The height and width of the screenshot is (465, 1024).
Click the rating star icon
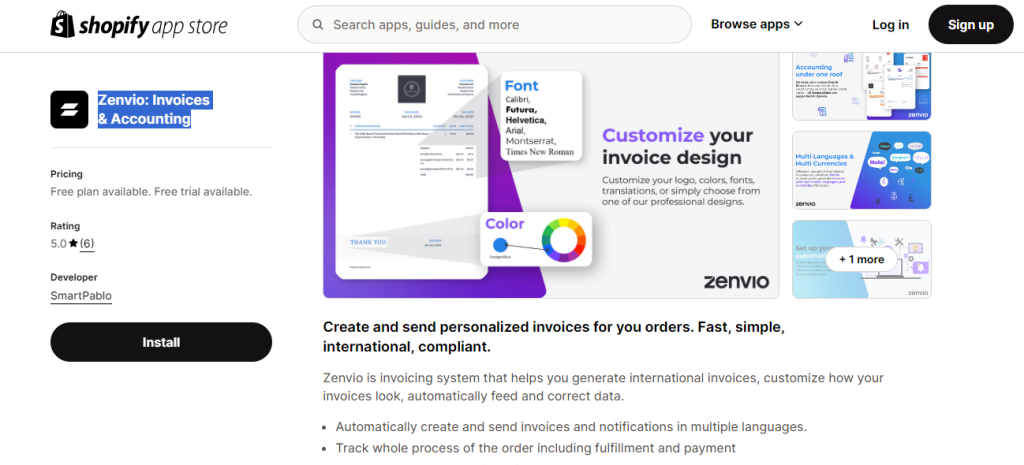pyautogui.click(x=73, y=244)
